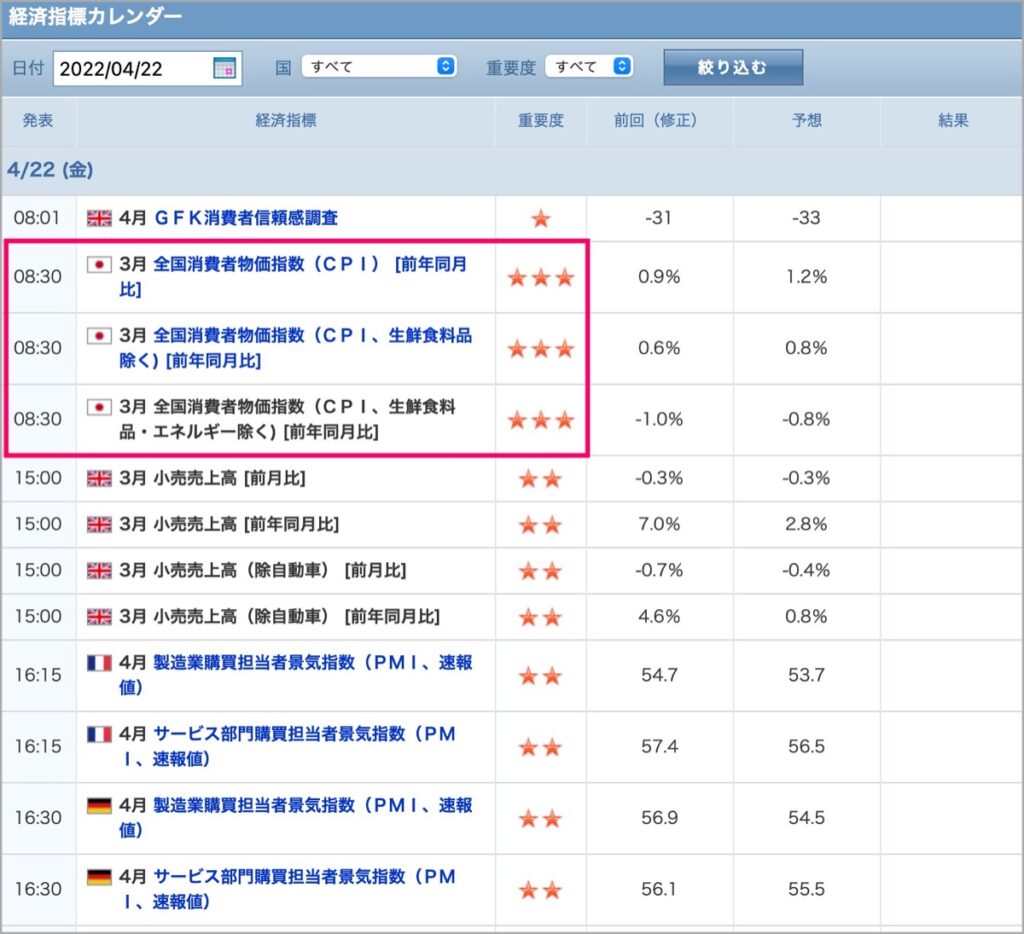Click the CPI 生鮮食料品・エネルギー除く row text
The height and width of the screenshot is (934, 1024).
click(287, 419)
